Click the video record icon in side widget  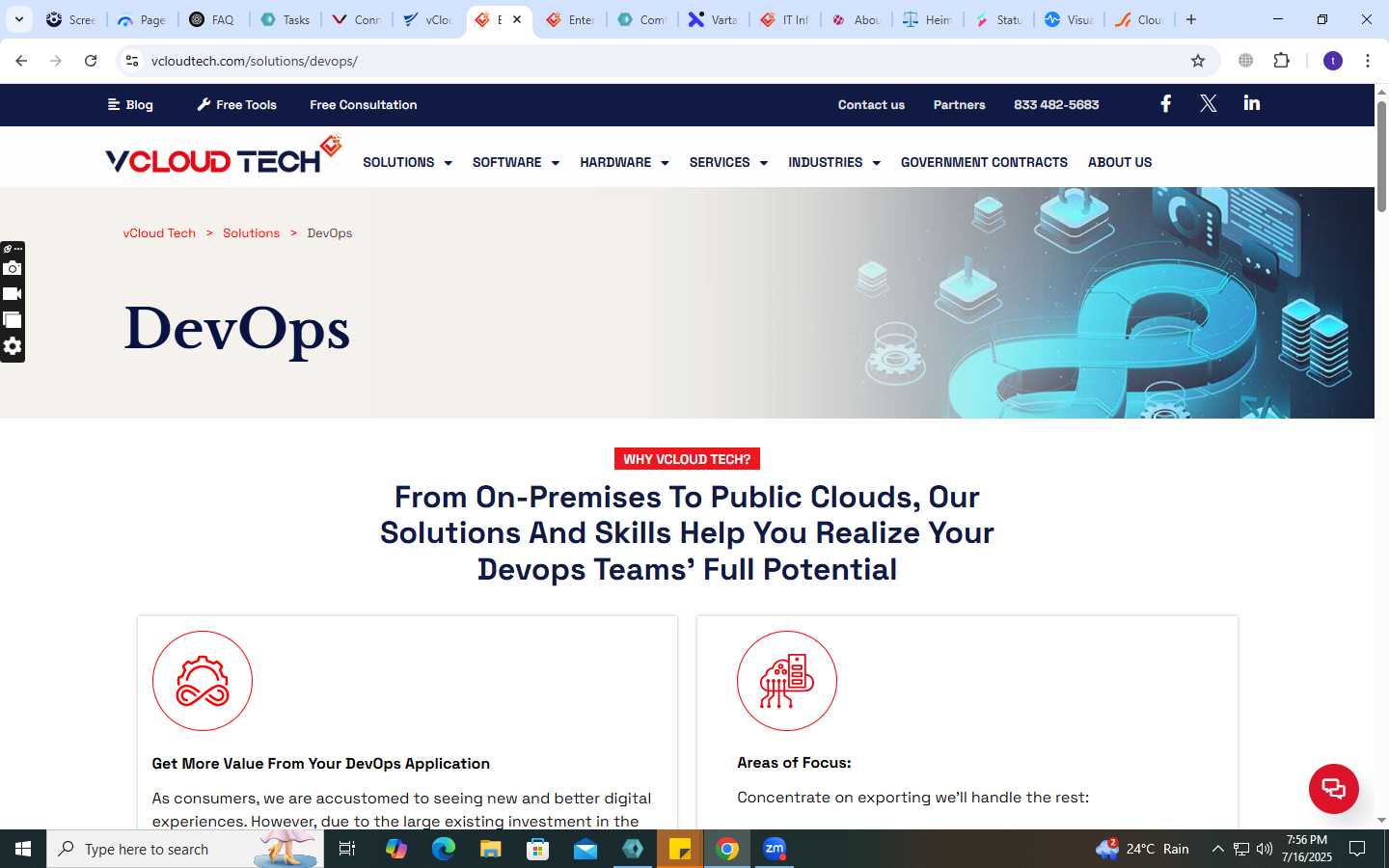click(x=13, y=294)
